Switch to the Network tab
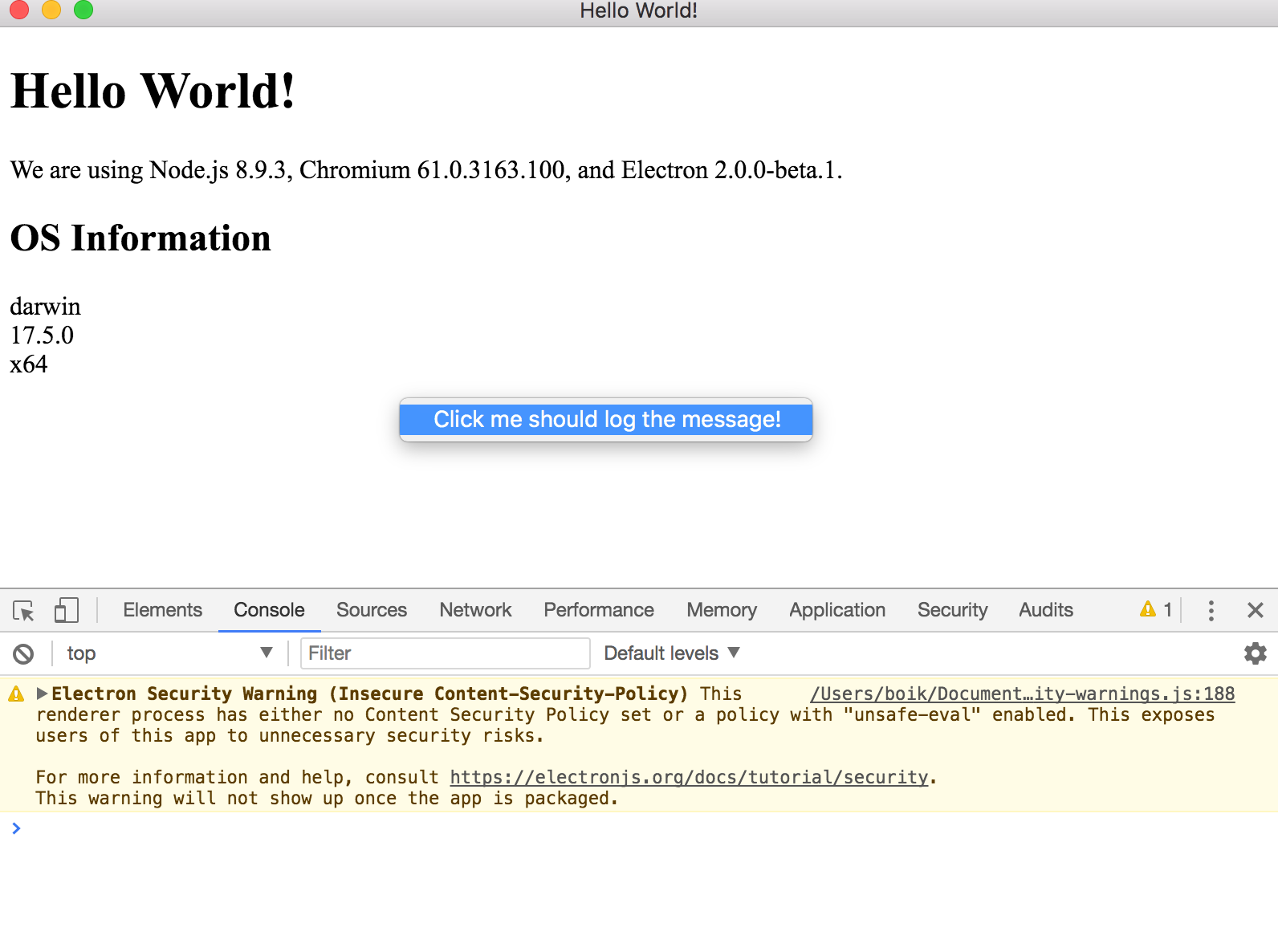The height and width of the screenshot is (952, 1278). 475,610
